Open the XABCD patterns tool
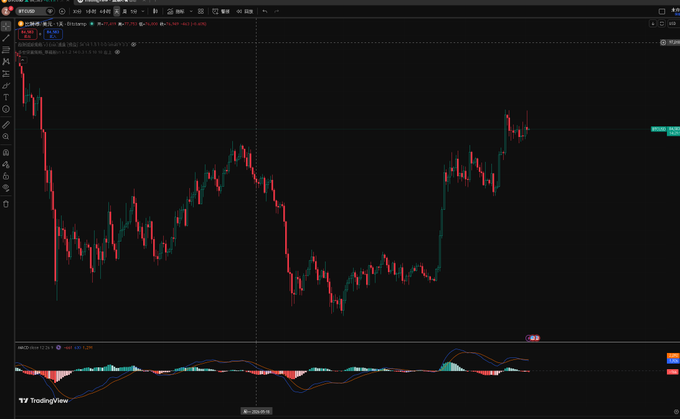Screen dimensions: 680x419 pos(6,62)
